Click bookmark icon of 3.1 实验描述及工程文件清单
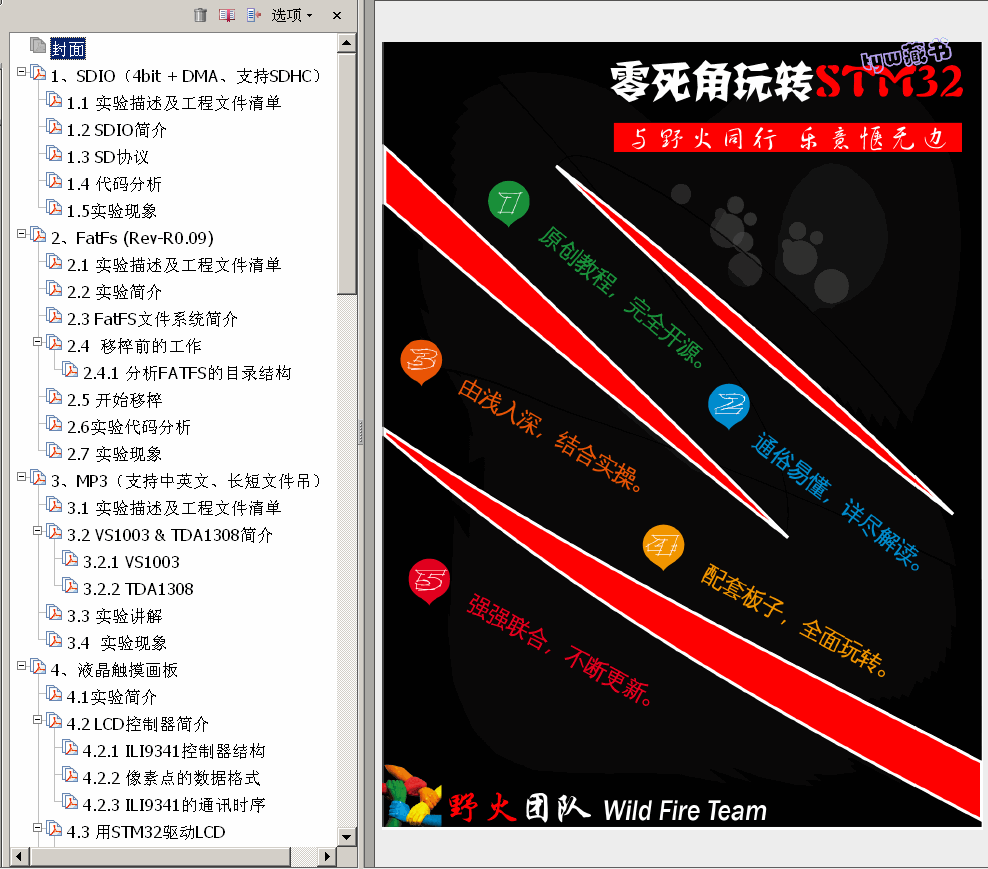 55,505
